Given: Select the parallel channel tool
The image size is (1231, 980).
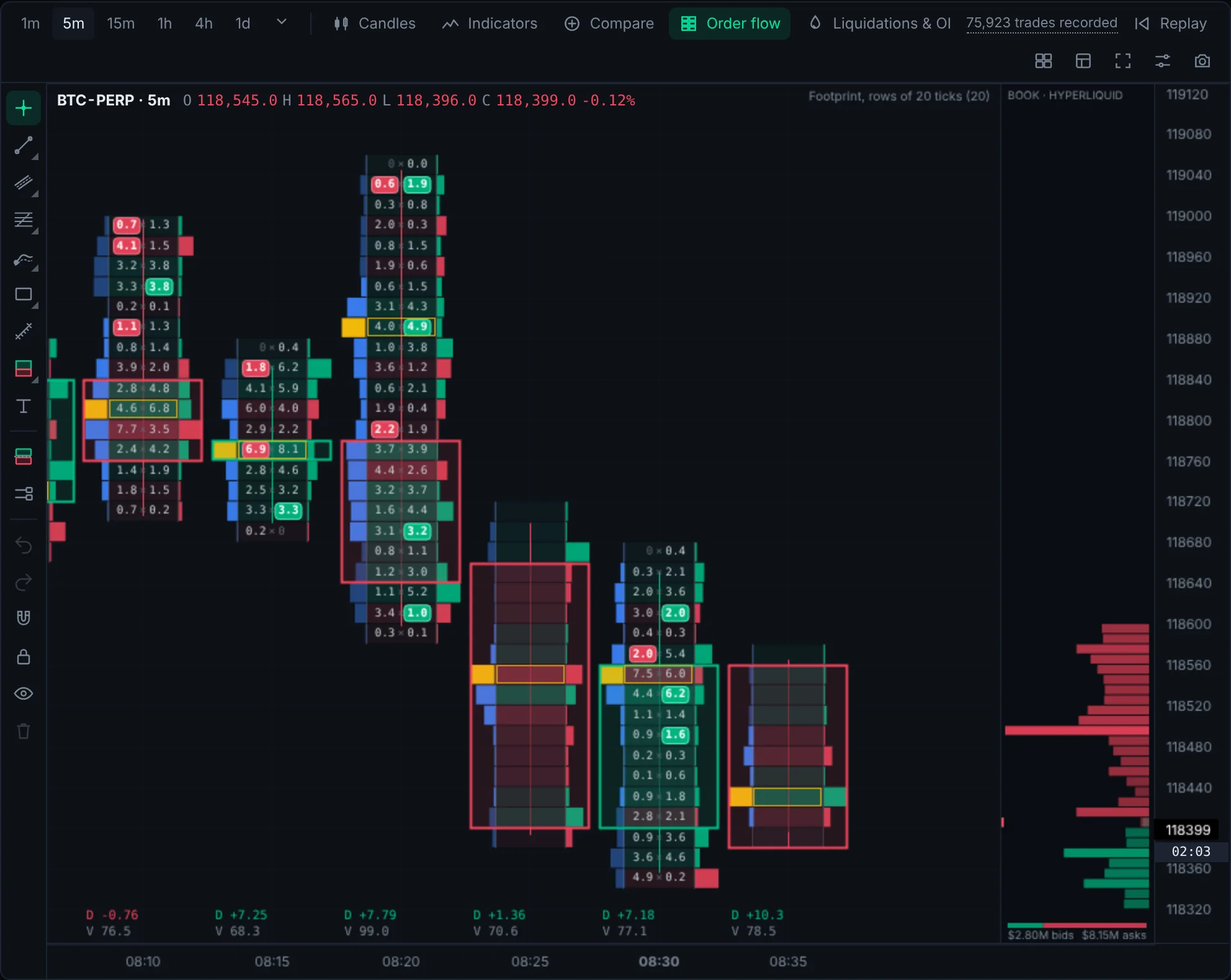Looking at the screenshot, I should 24,183.
